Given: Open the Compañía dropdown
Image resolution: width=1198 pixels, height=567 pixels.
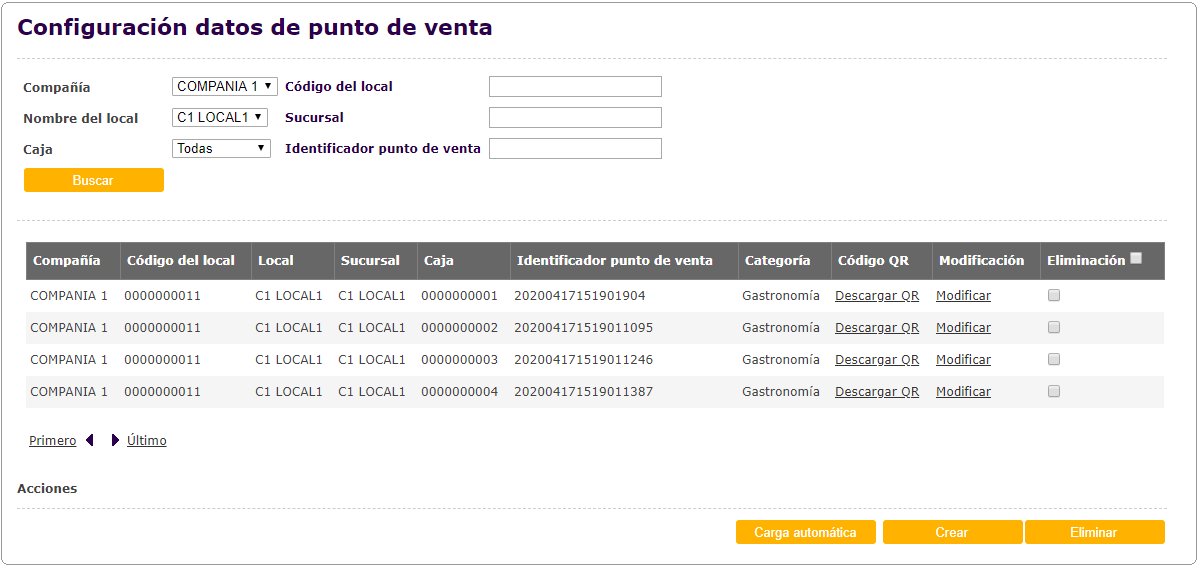Looking at the screenshot, I should coord(225,86).
